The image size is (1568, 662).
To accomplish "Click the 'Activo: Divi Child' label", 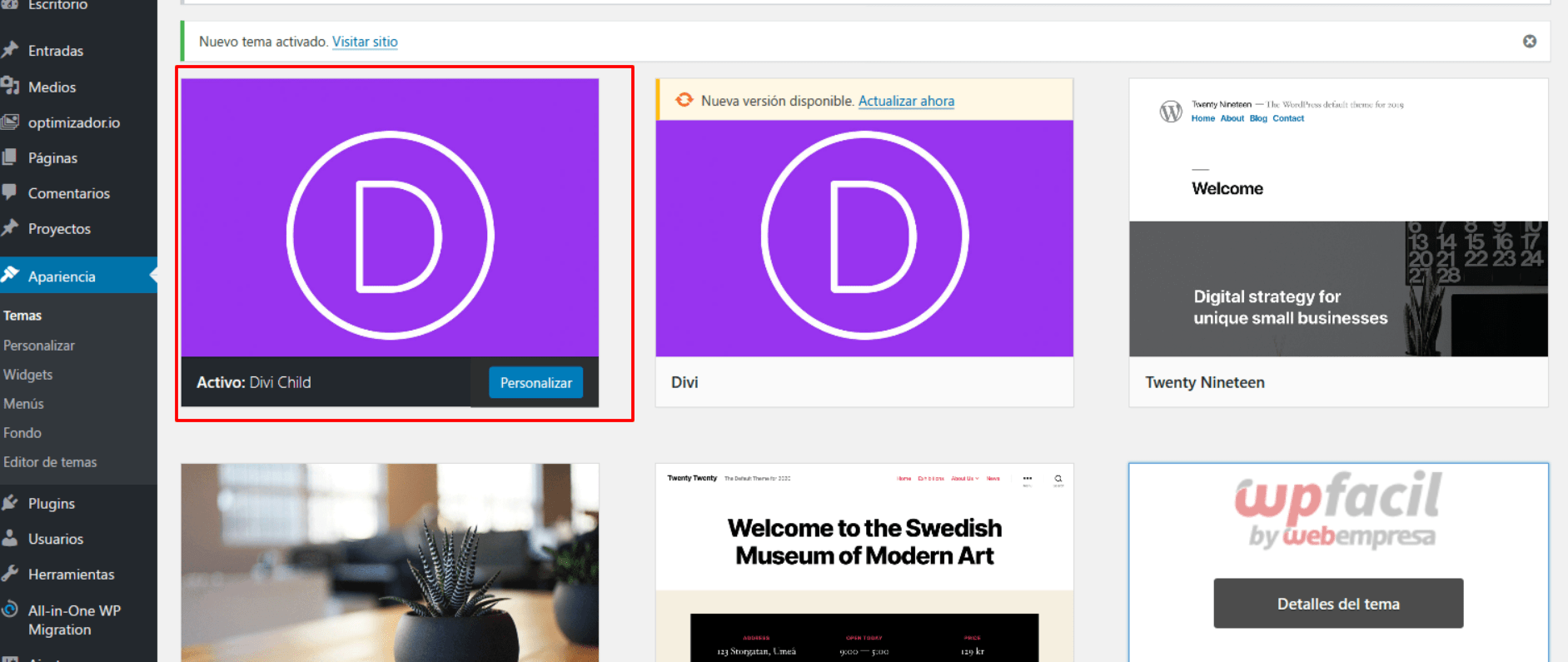I will [254, 382].
